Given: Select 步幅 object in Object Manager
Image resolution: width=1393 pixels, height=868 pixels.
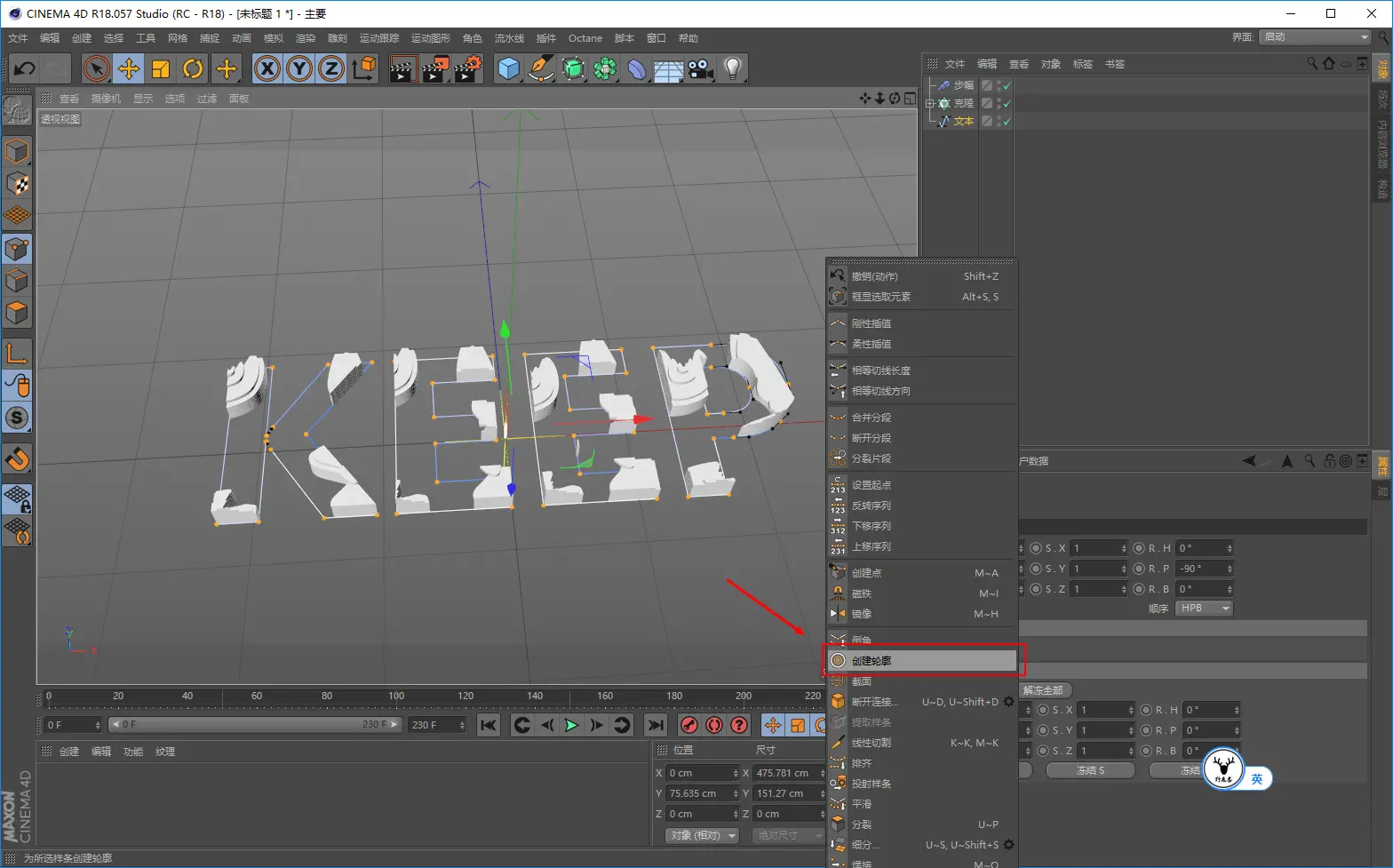Looking at the screenshot, I should [964, 85].
